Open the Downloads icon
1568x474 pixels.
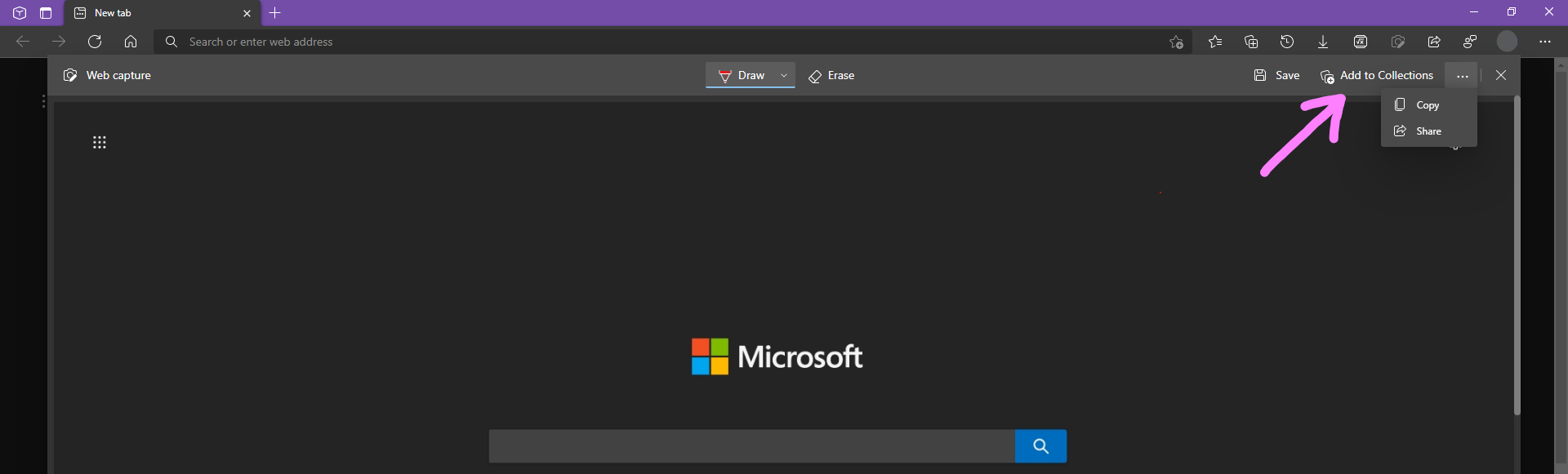coord(1323,42)
